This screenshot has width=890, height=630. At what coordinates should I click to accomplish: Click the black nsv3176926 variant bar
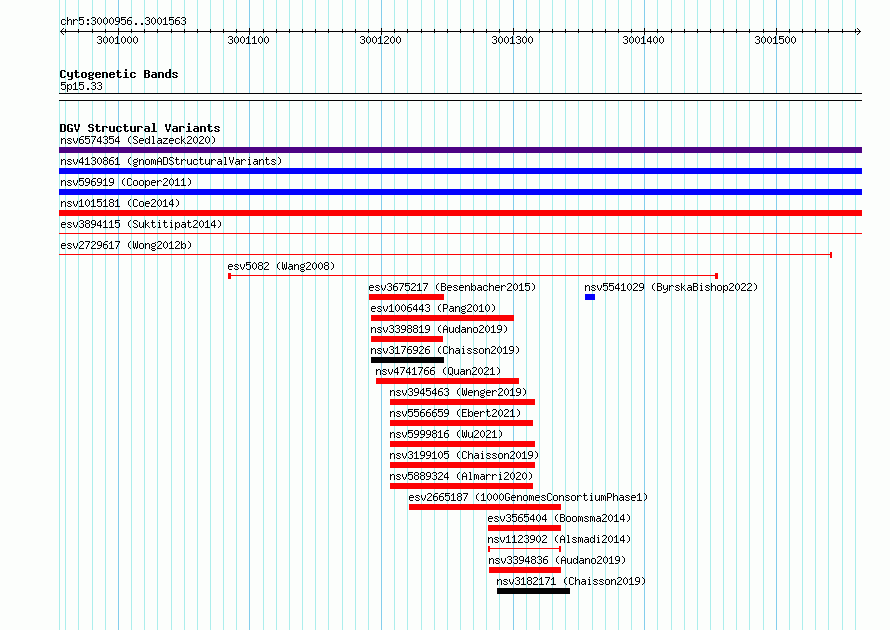click(x=408, y=360)
